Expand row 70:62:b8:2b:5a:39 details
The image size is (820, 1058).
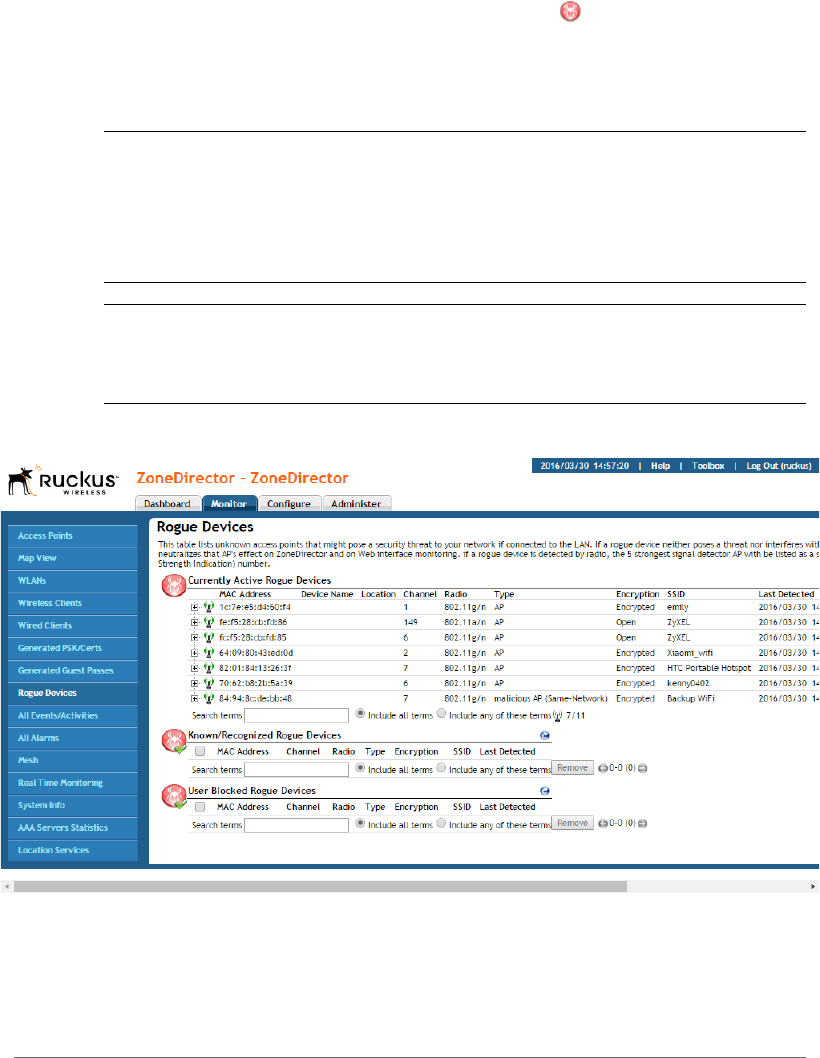[194, 684]
